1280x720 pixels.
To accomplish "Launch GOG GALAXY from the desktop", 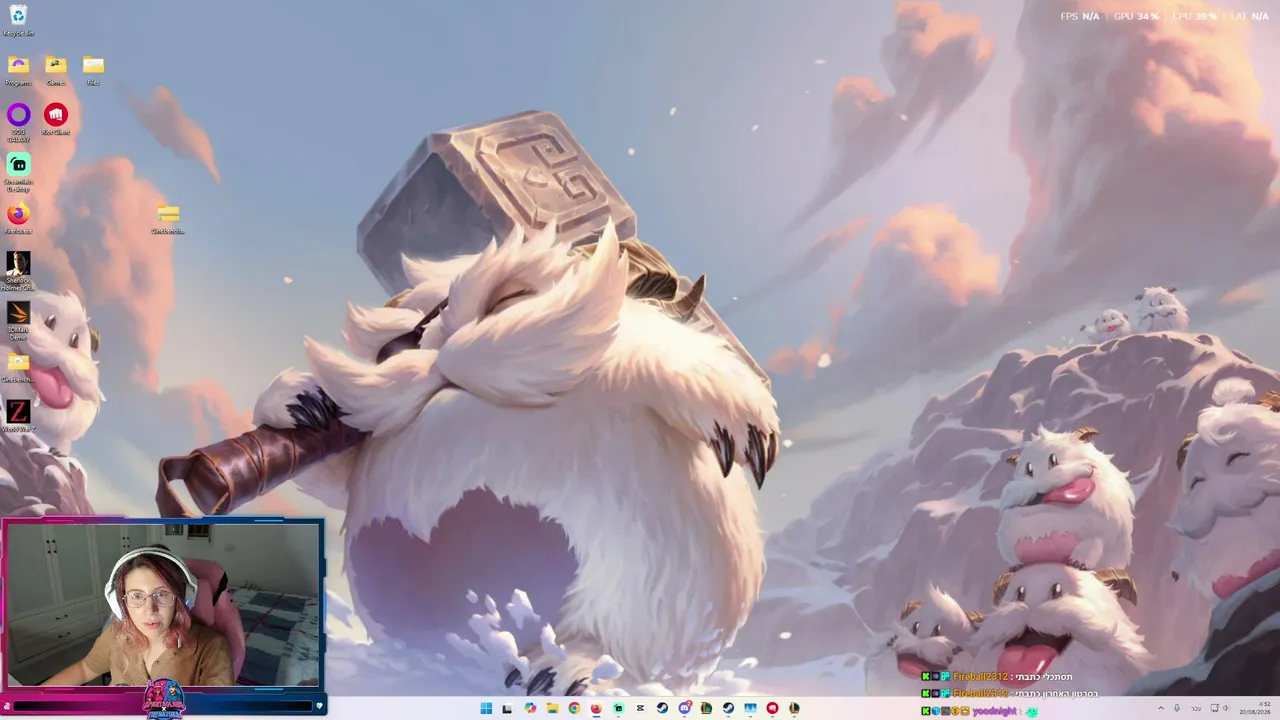I will [18, 122].
